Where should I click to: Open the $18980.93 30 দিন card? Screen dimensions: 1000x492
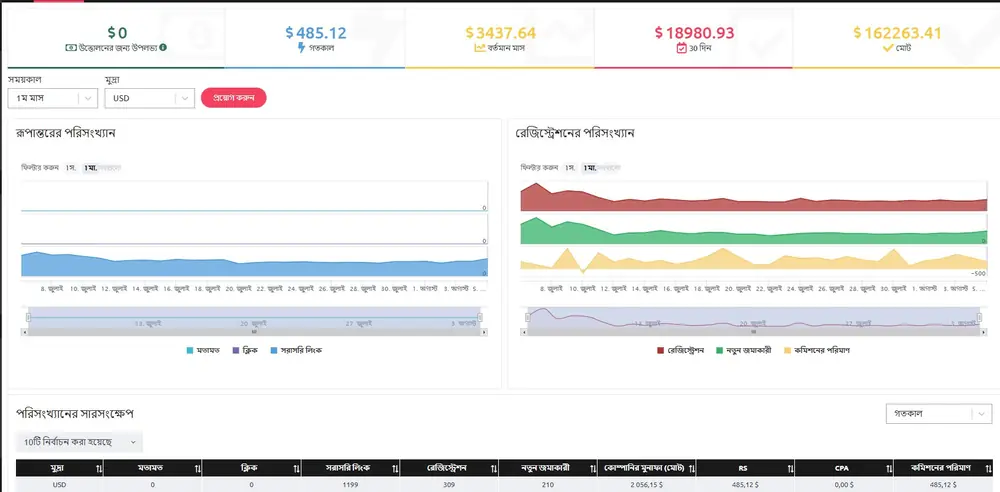(694, 38)
